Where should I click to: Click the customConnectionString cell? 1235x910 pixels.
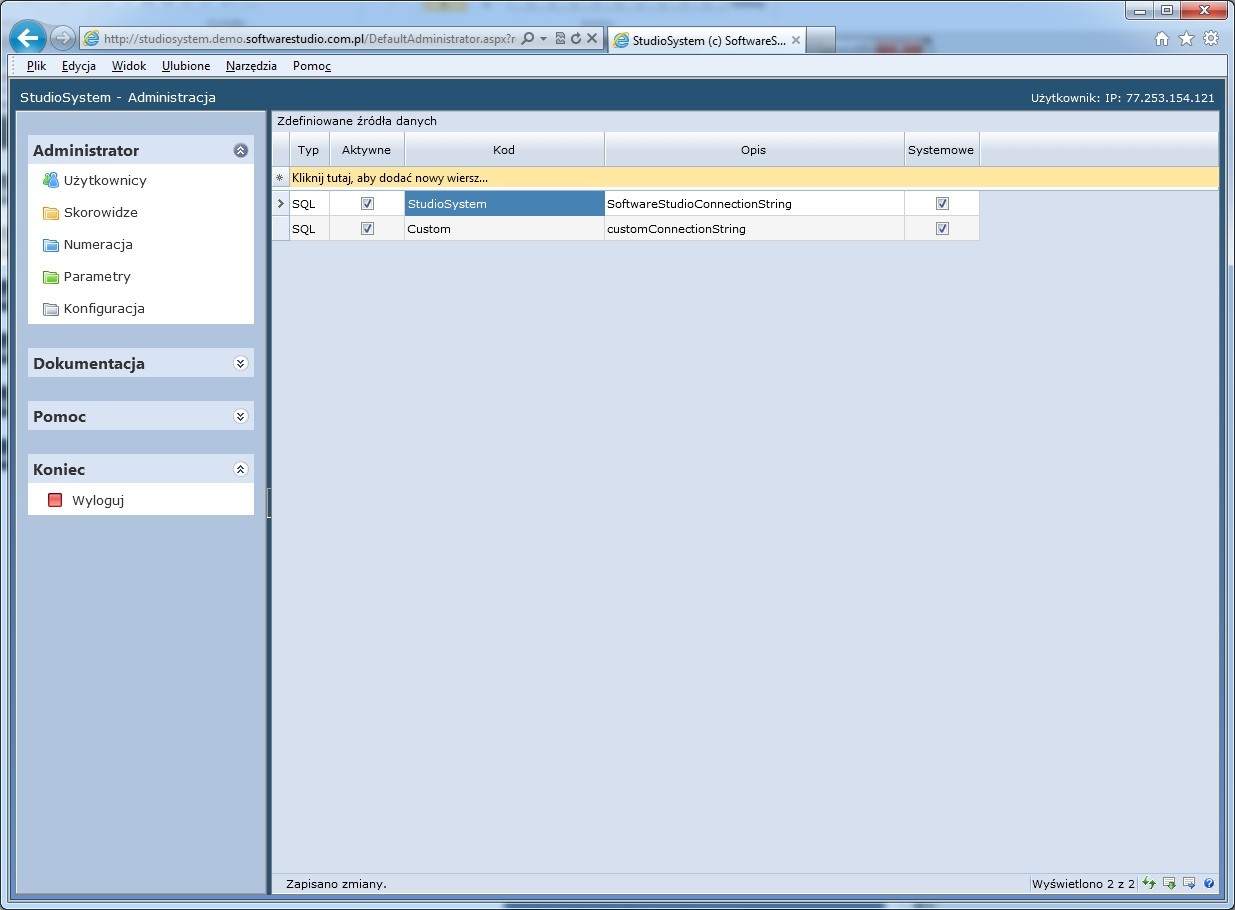tap(754, 228)
